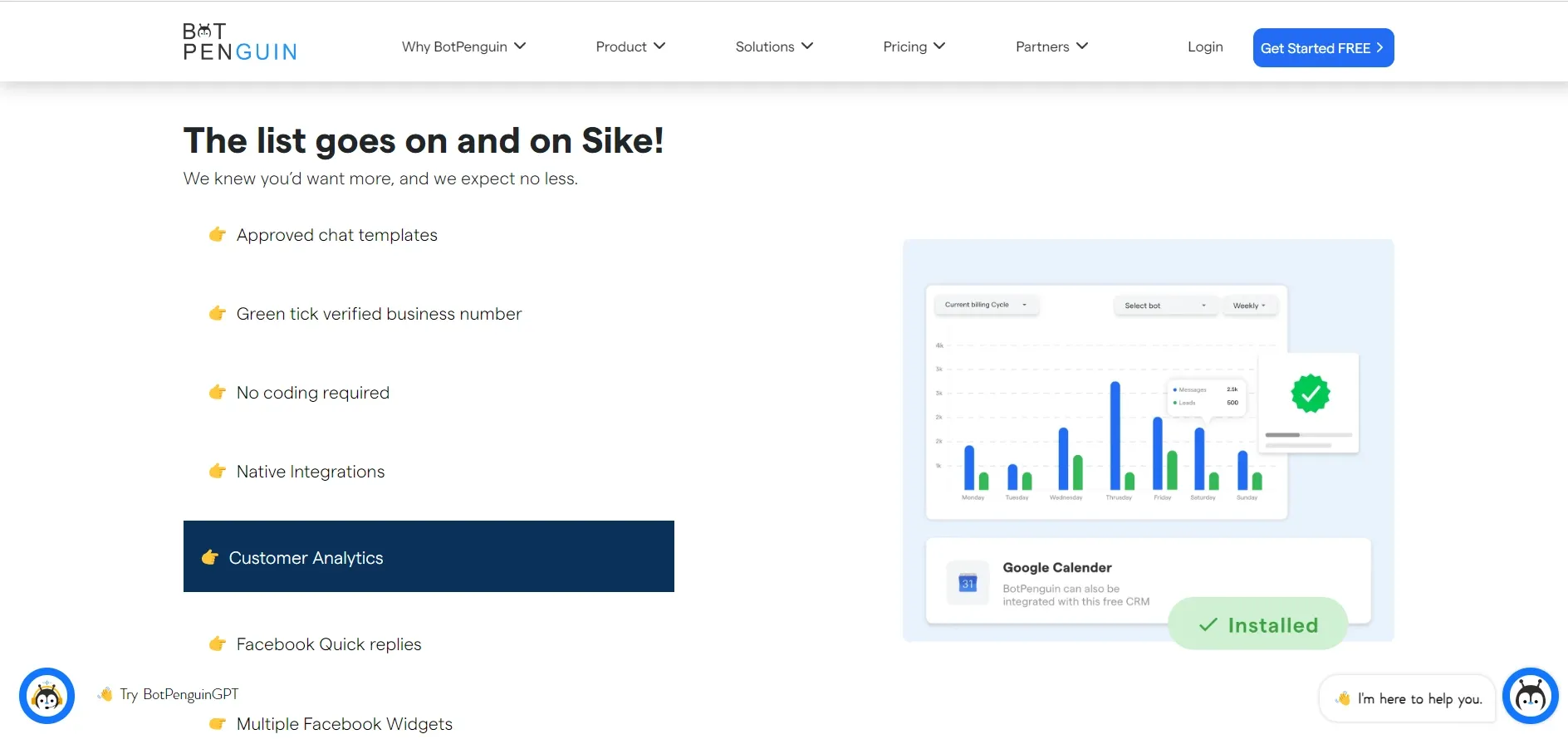Expand the Partners menu
This screenshot has height=739, width=1568.
pyautogui.click(x=1051, y=46)
